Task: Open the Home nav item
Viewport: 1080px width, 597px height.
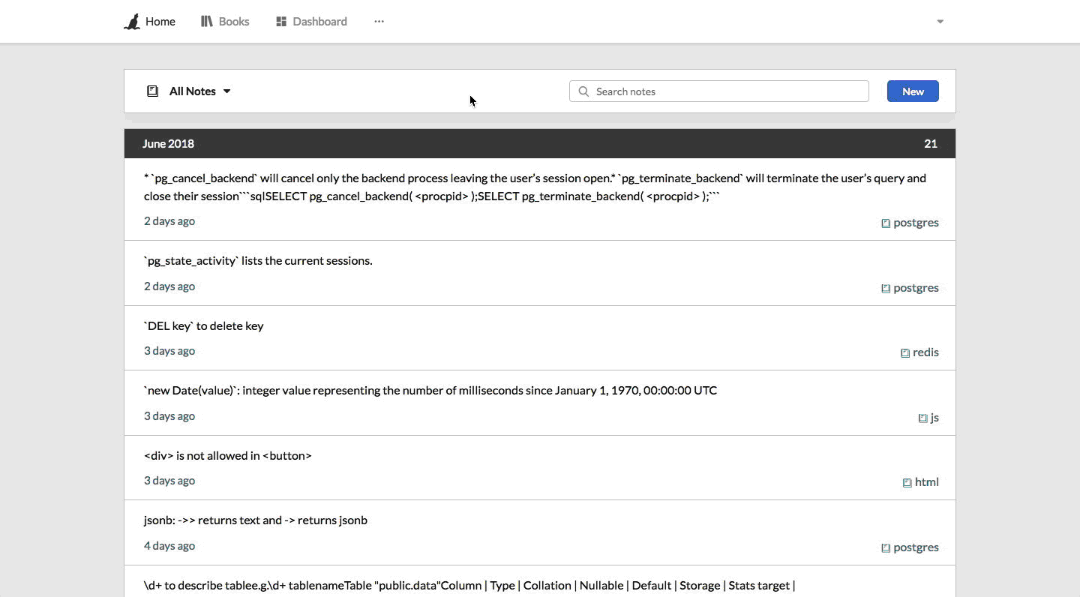Action: point(160,21)
